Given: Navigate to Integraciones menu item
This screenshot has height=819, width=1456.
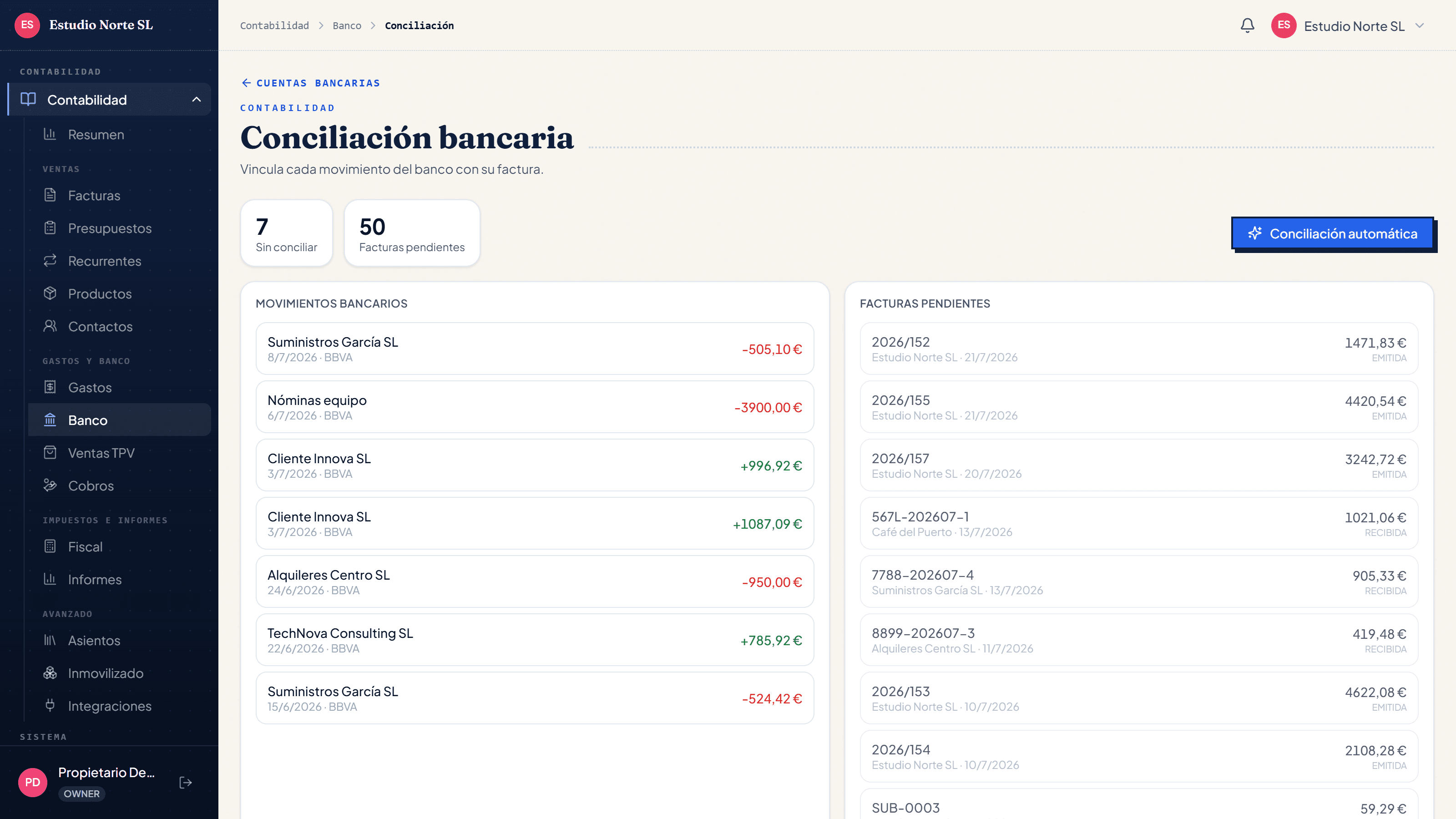Looking at the screenshot, I should [x=119, y=707].
